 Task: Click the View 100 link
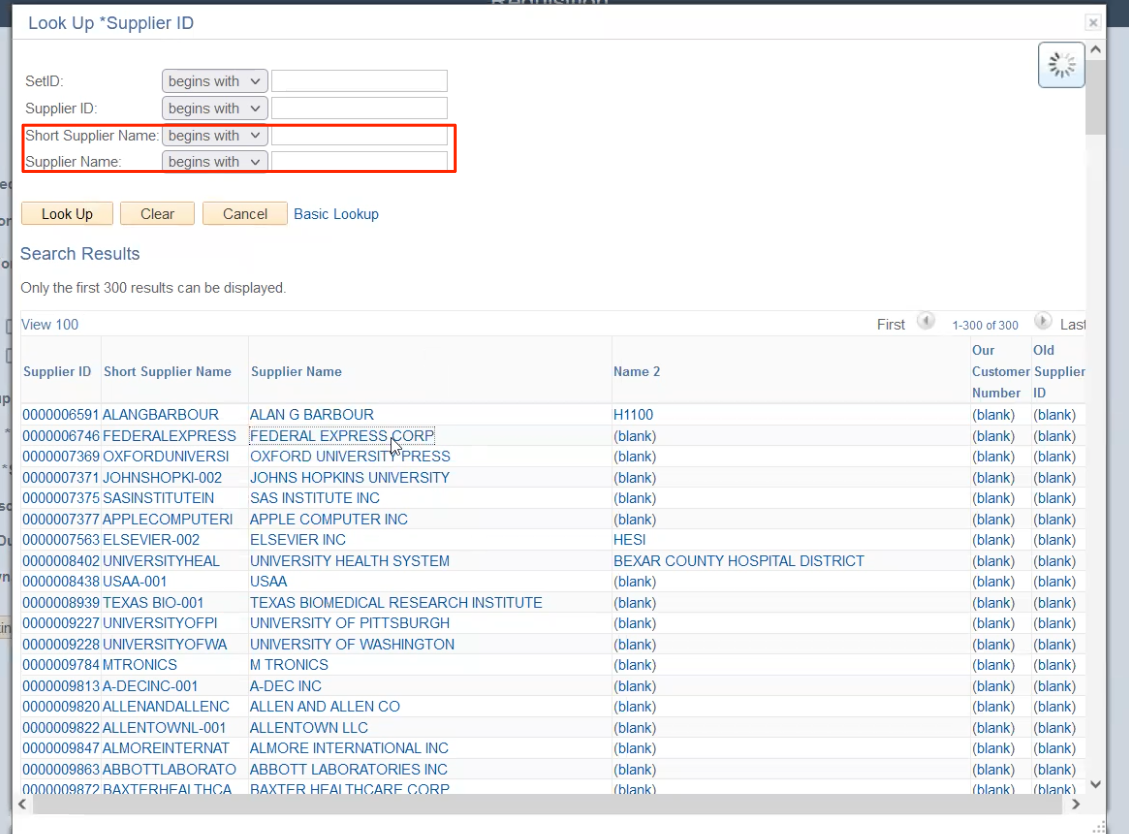tap(50, 325)
